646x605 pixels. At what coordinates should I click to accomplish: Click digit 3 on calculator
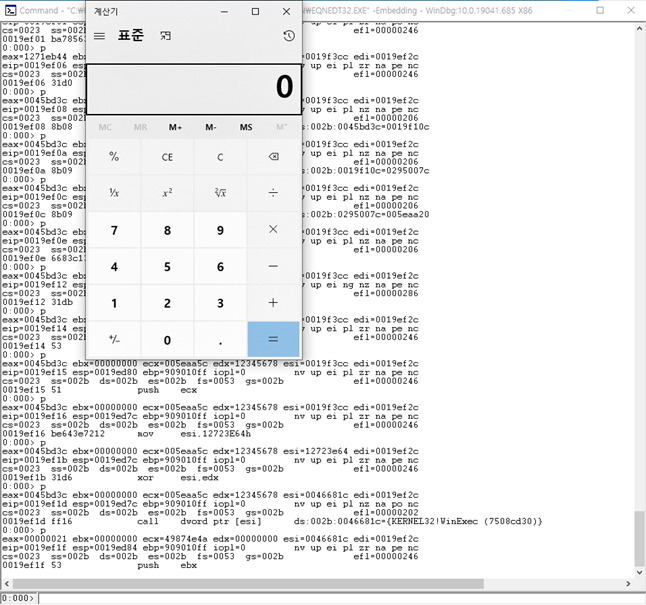tap(220, 303)
